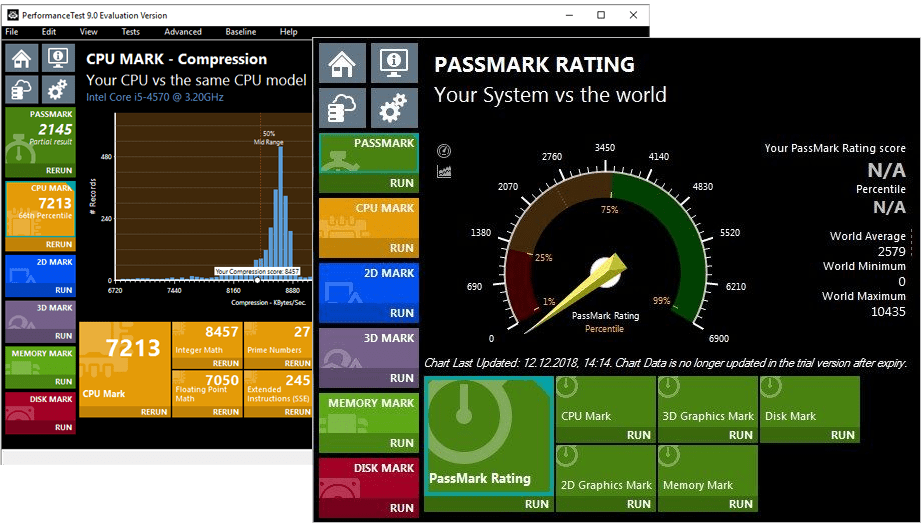The width and height of the screenshot is (921, 523).
Task: Click large PassMark Rating stopwatch tile at bottom
Action: pyautogui.click(x=489, y=444)
